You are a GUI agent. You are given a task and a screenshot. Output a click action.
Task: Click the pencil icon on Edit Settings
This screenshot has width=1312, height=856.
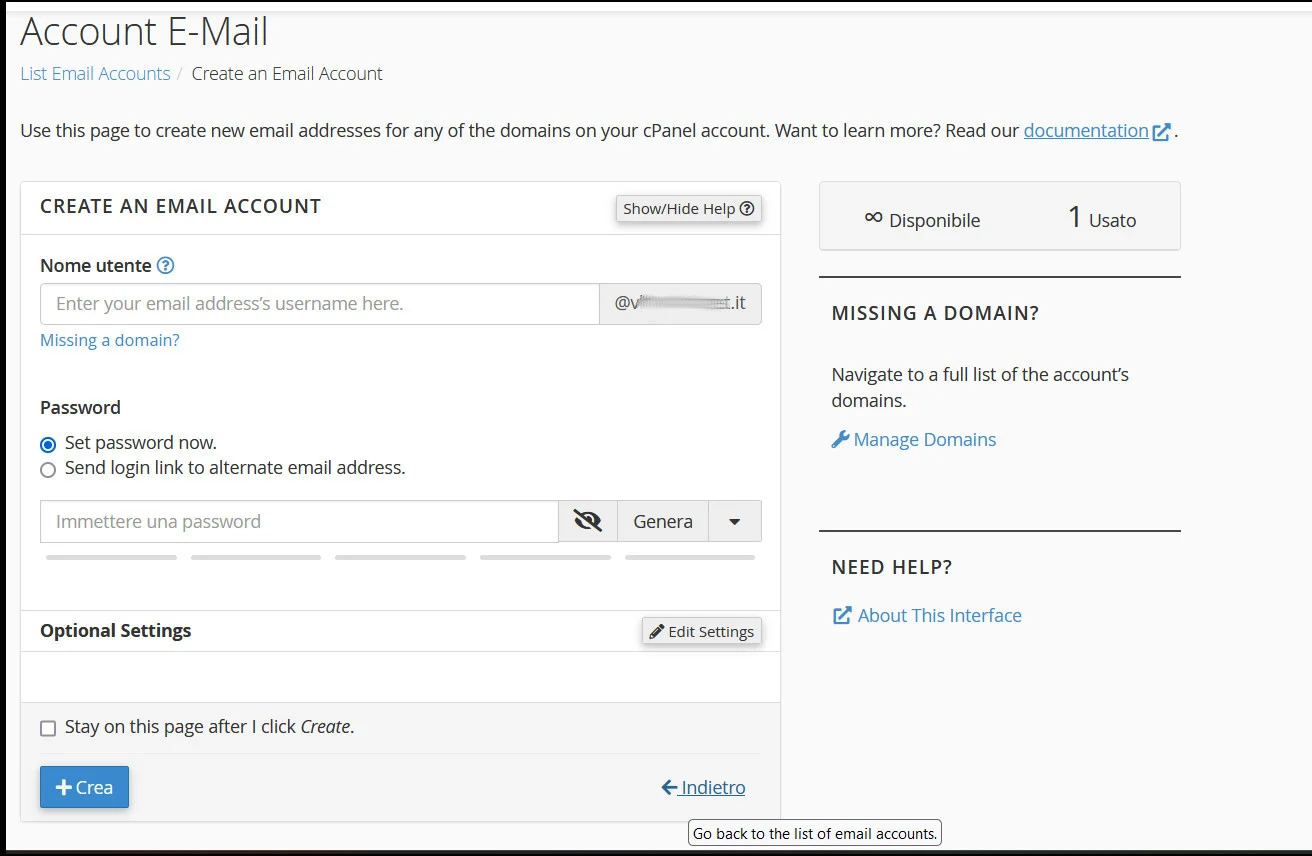657,631
